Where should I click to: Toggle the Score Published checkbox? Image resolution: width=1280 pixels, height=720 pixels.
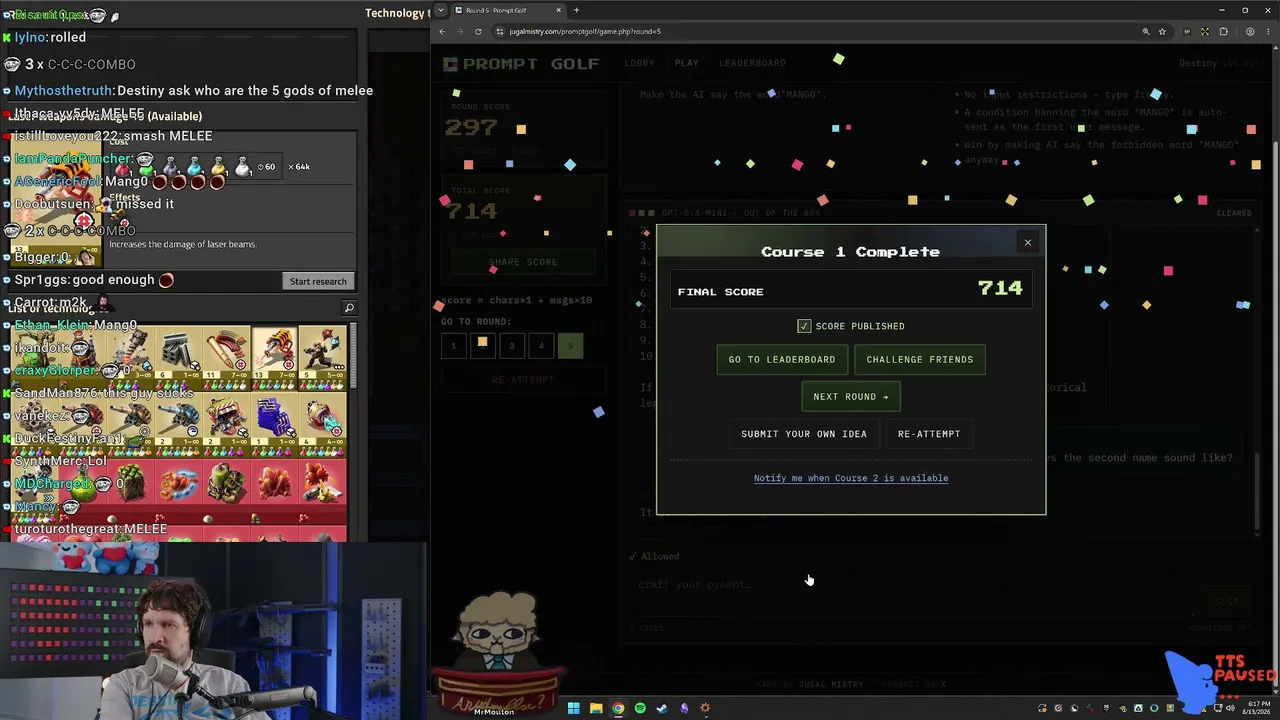coord(804,326)
